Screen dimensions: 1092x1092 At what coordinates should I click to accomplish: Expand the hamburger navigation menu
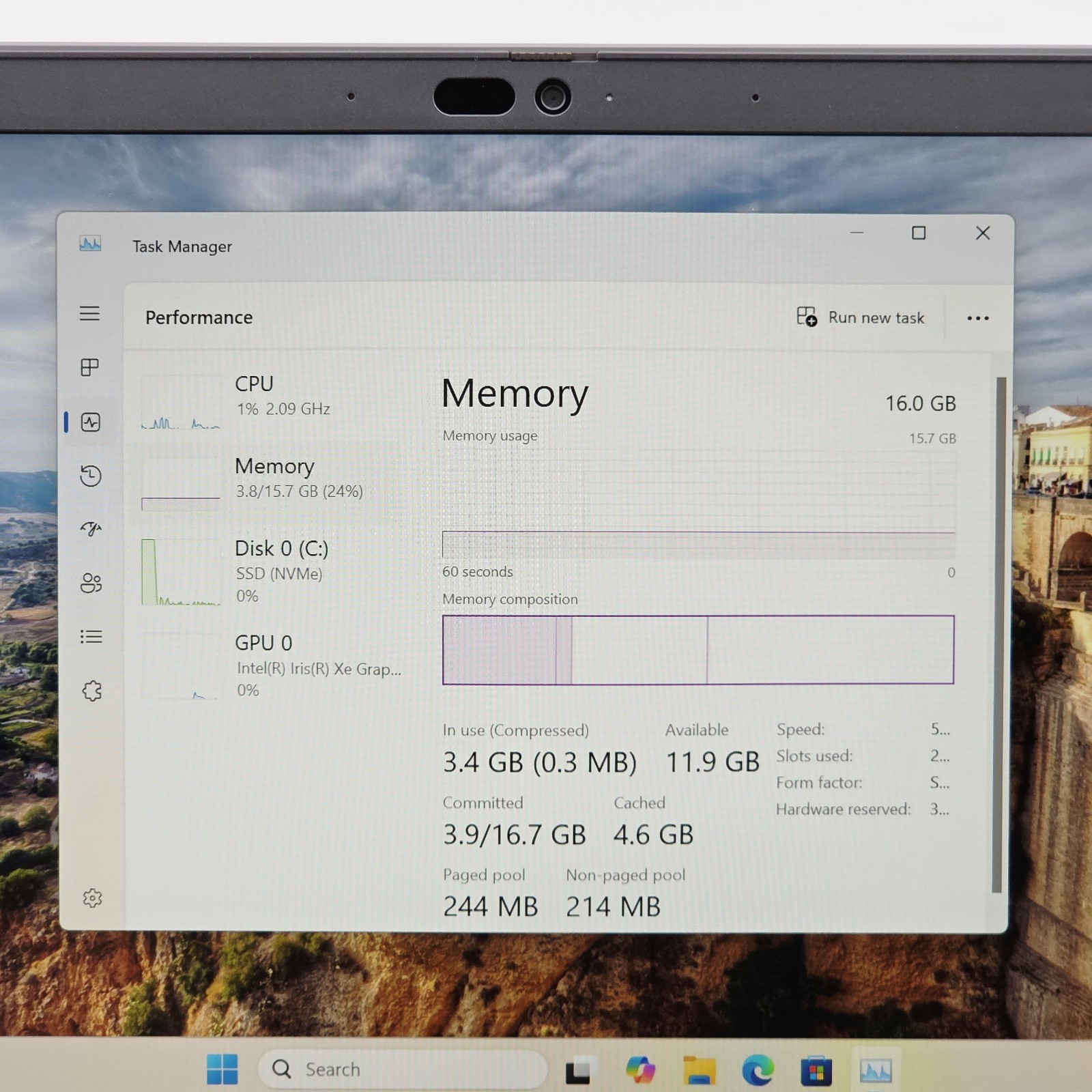[x=89, y=314]
